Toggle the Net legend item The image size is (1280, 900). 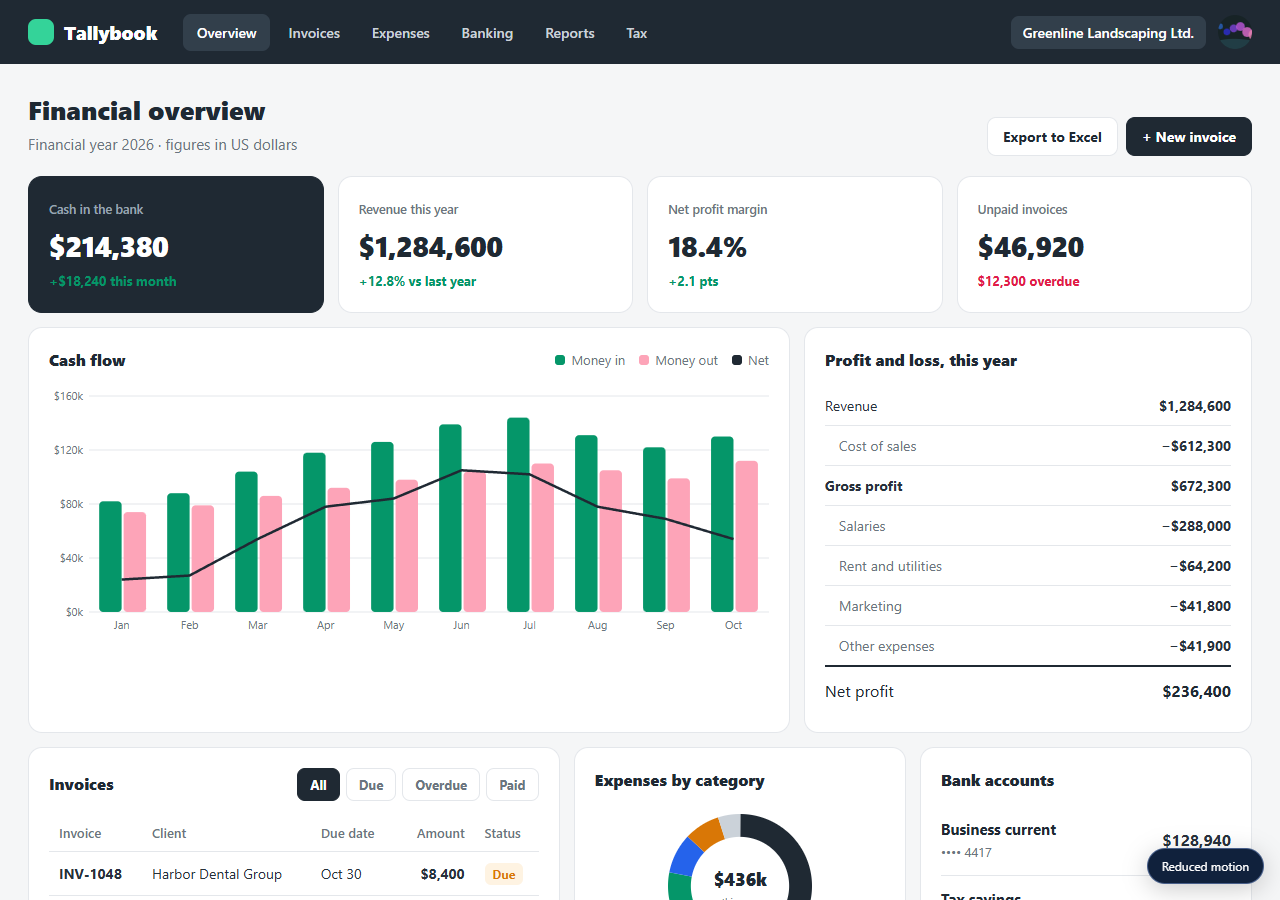point(750,360)
